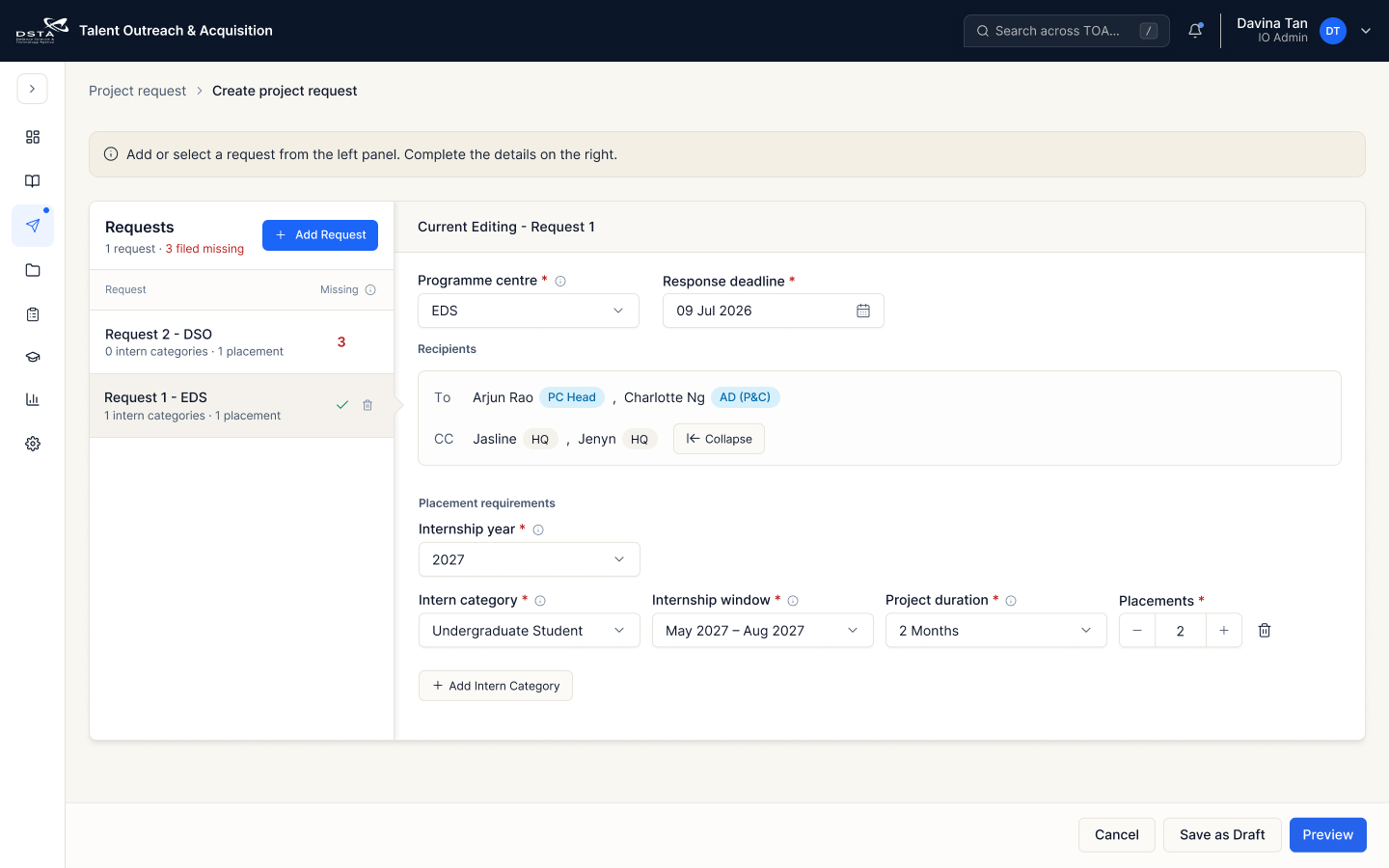Viewport: 1389px width, 868px height.
Task: Click the placements number field
Action: (x=1181, y=631)
